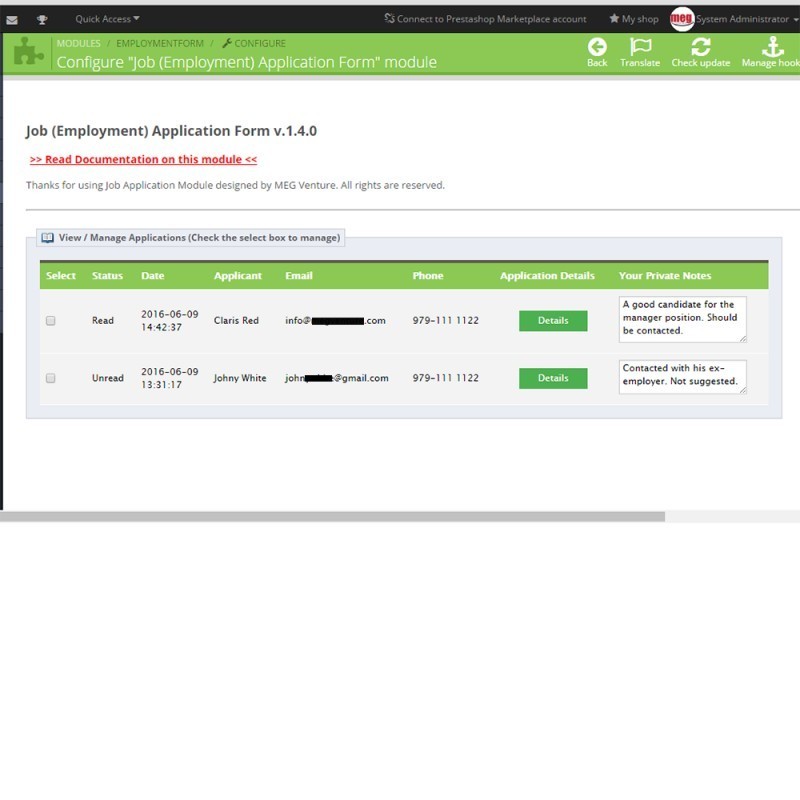
Task: Click the Phone column header
Action: click(x=428, y=276)
